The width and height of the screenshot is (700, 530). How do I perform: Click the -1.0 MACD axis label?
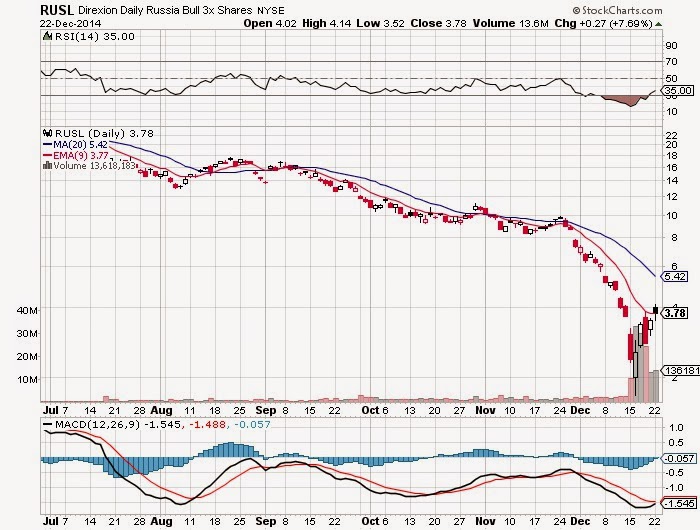pos(675,488)
